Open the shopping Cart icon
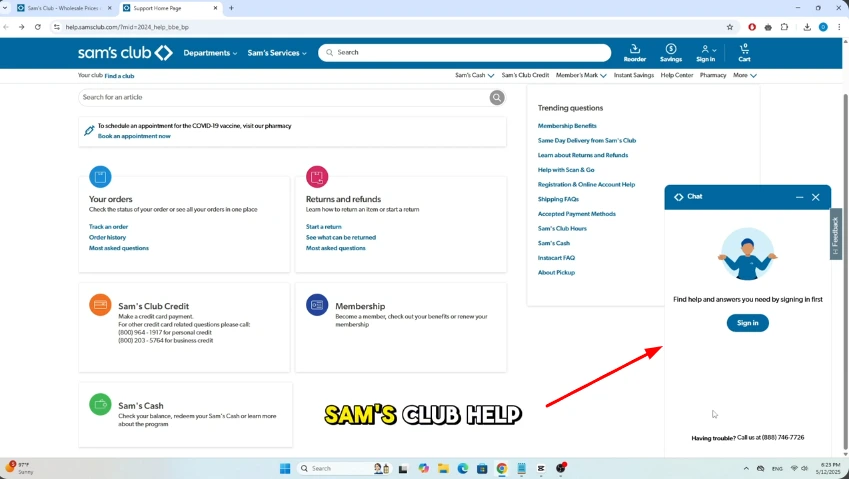This screenshot has width=849, height=479. (x=744, y=53)
